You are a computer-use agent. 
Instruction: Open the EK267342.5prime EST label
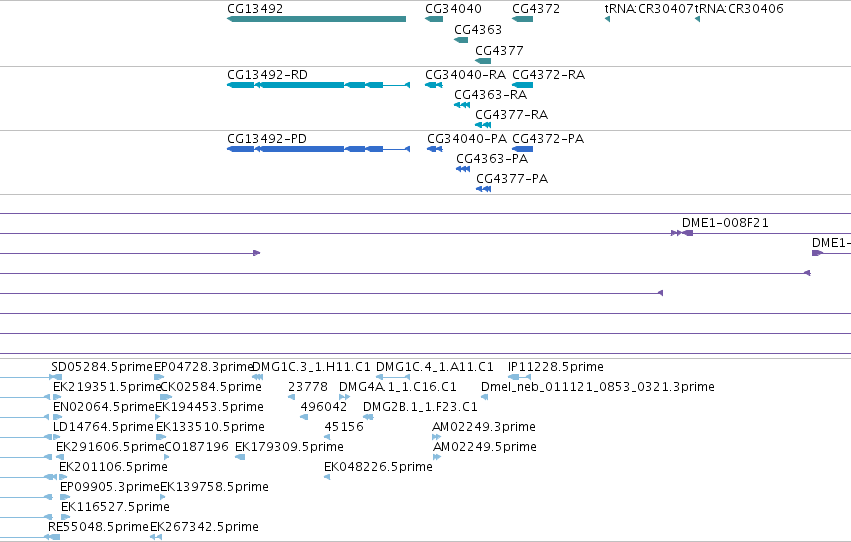click(x=204, y=528)
